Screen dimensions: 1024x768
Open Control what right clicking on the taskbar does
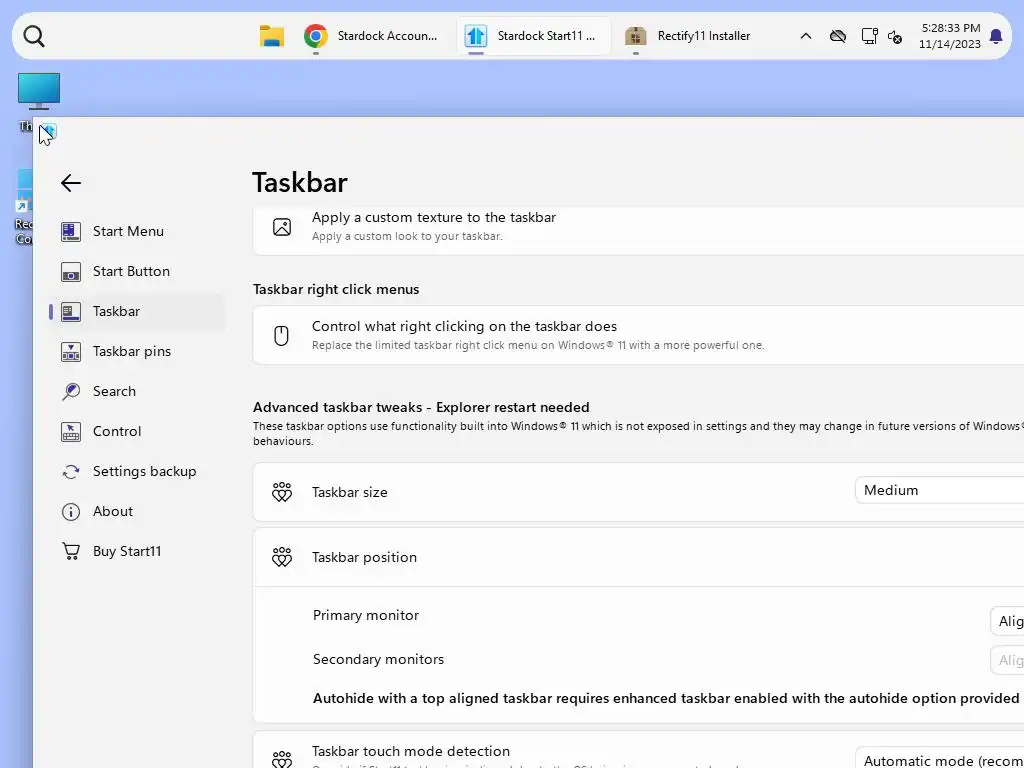(638, 335)
